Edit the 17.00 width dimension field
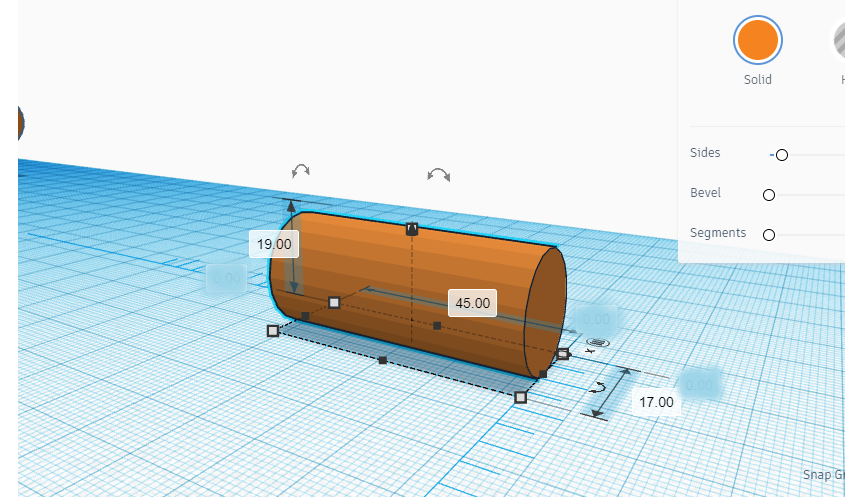The width and height of the screenshot is (862, 497). click(656, 402)
